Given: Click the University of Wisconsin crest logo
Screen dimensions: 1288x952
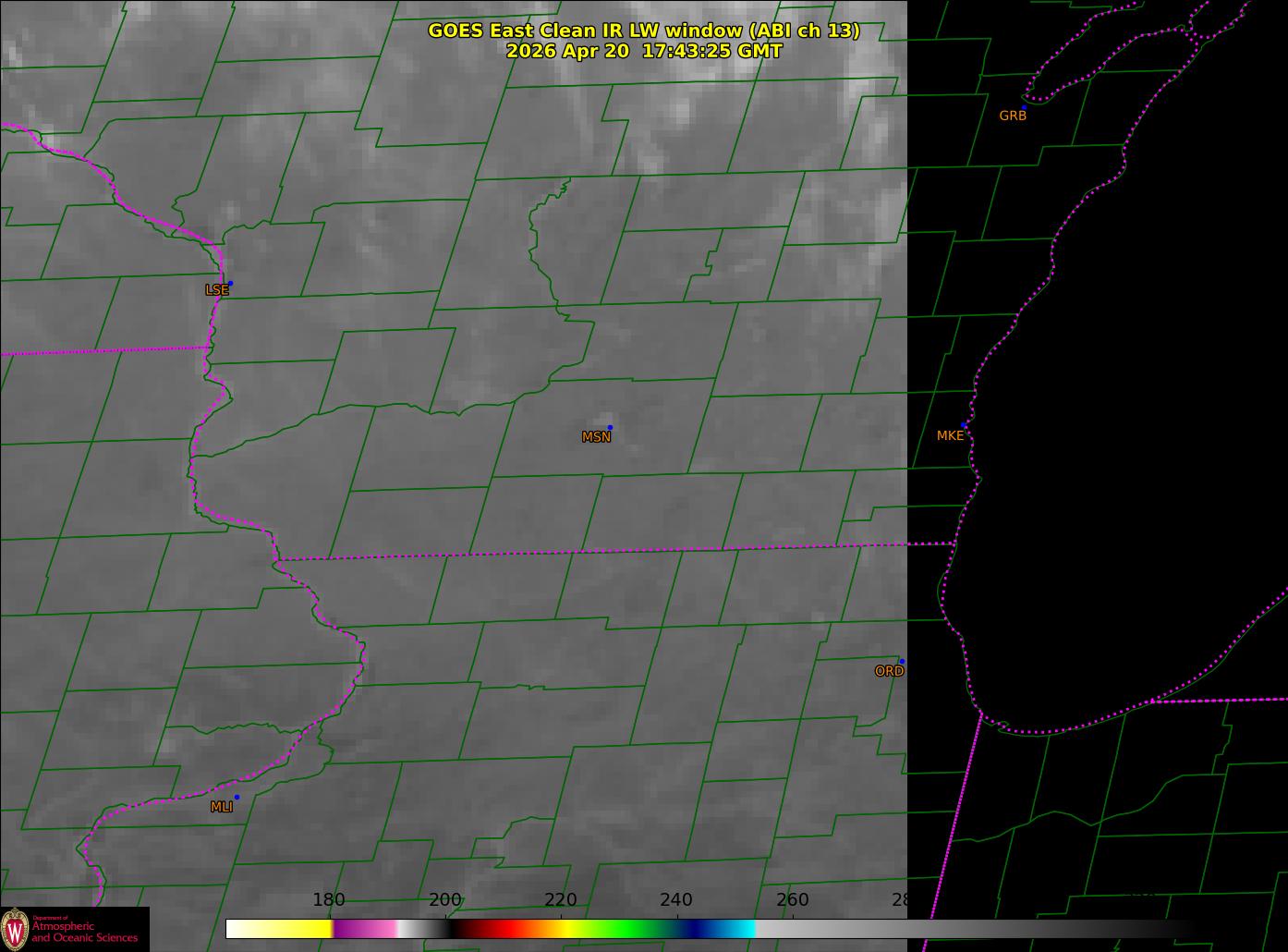Looking at the screenshot, I should pos(15,928).
